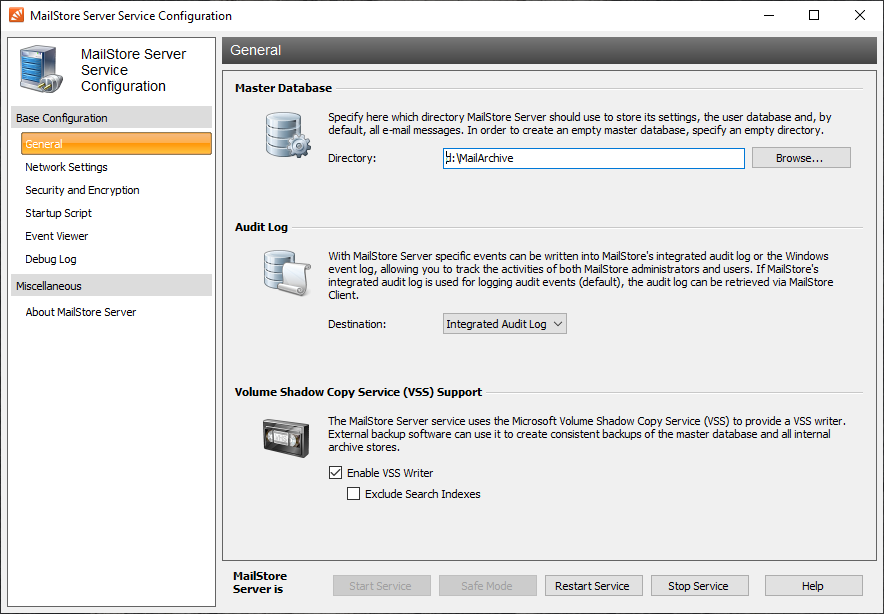Open the Startup Script section
884x614 pixels.
pos(58,213)
